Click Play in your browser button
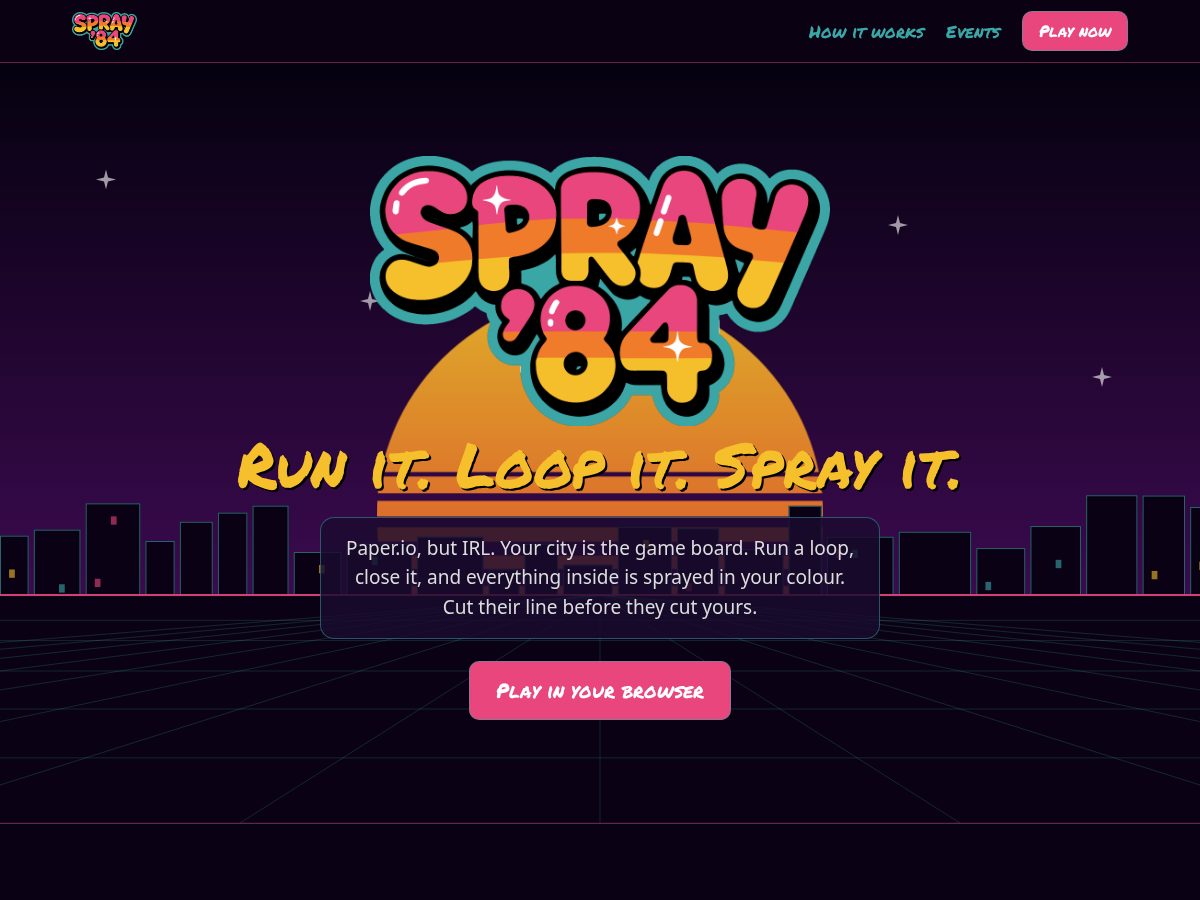The width and height of the screenshot is (1200, 900). [600, 690]
